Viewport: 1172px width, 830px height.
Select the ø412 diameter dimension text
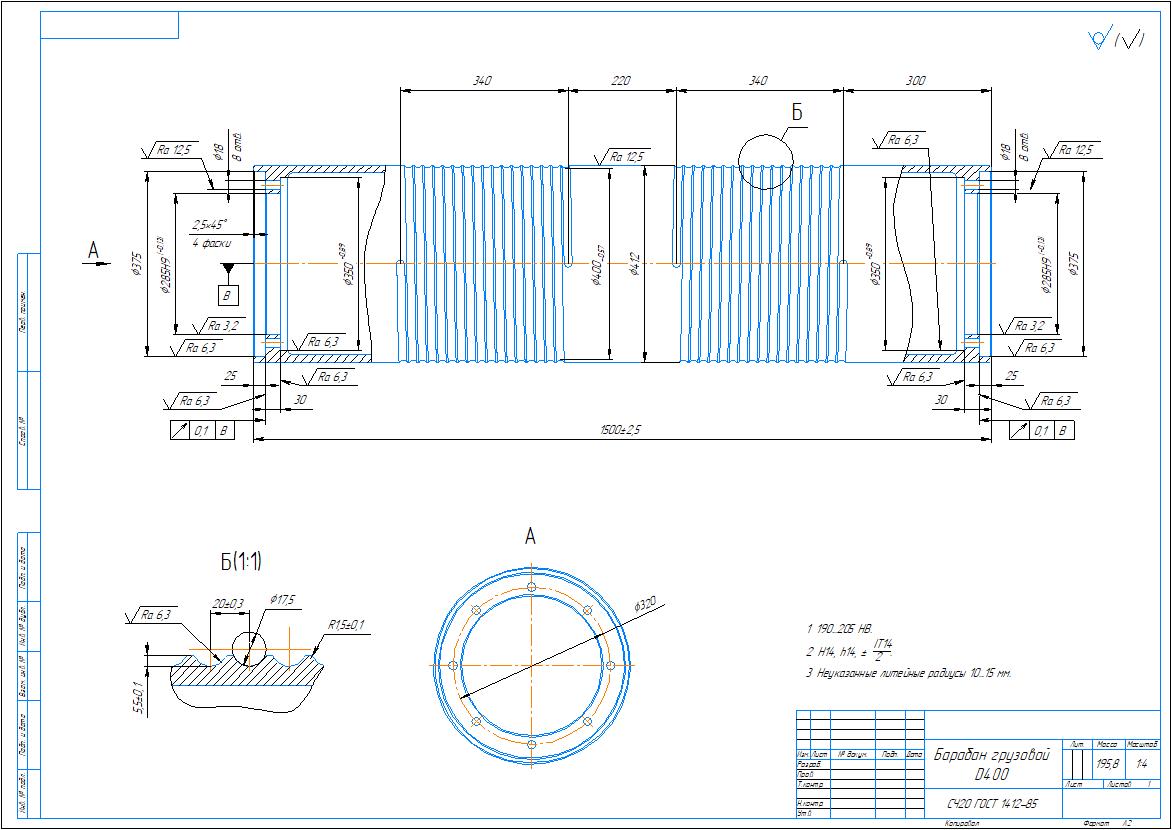point(635,264)
